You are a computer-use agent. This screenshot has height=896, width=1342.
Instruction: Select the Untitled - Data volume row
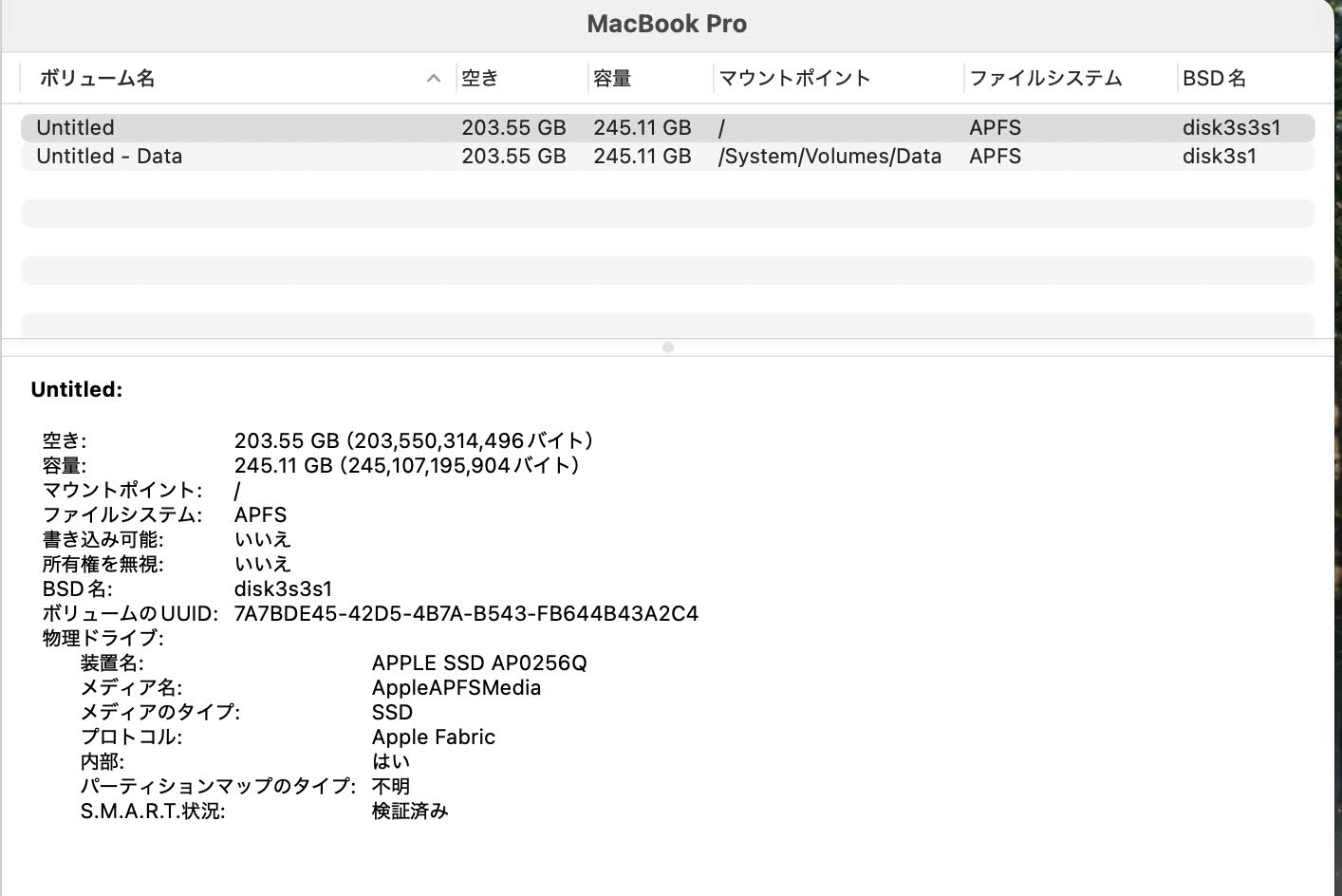click(668, 157)
